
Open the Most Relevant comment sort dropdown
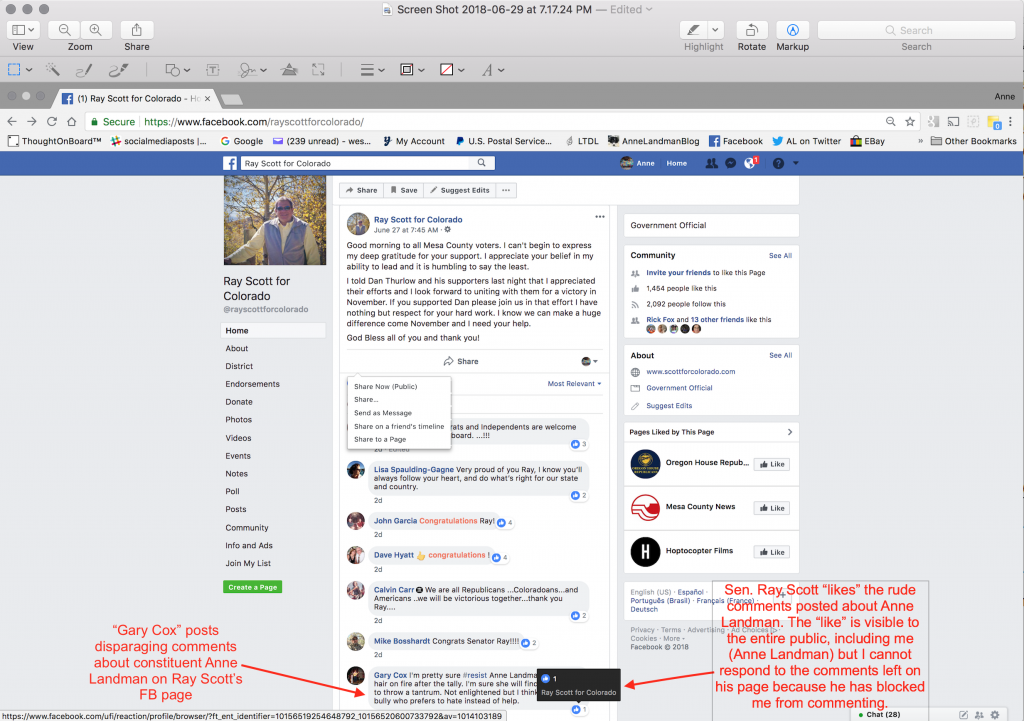(x=574, y=384)
